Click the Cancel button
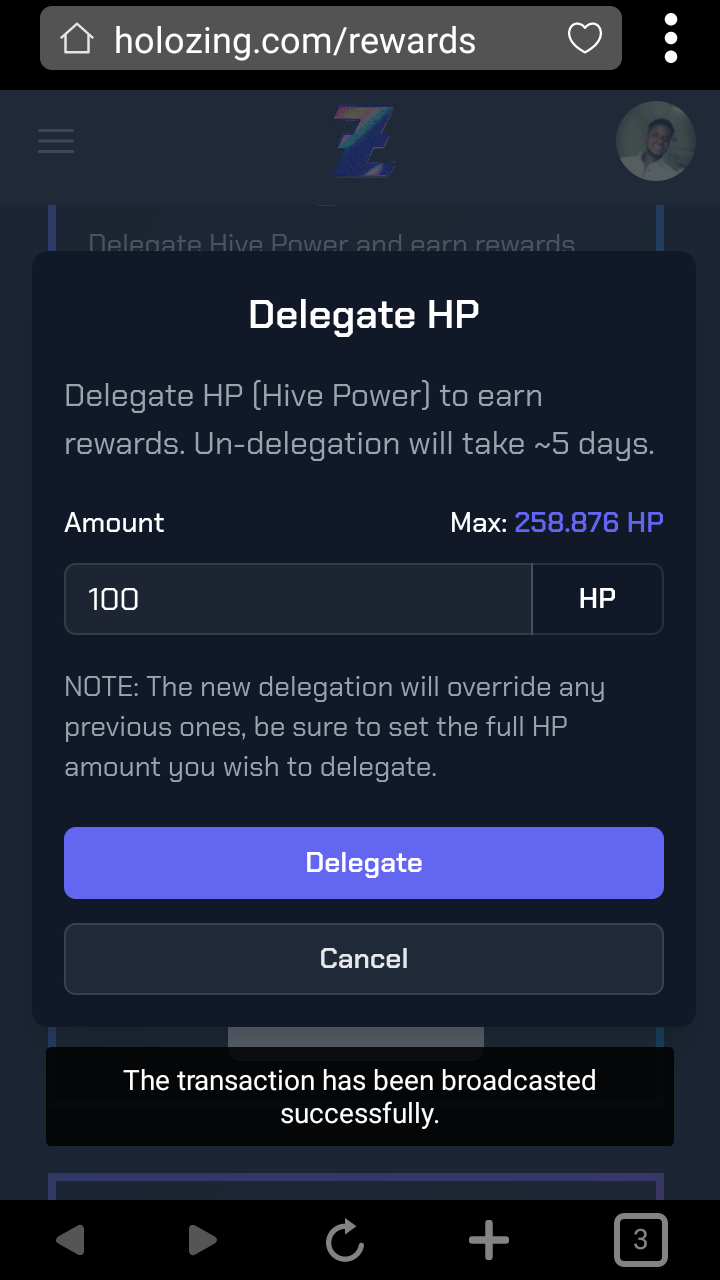Screen dimensions: 720x1280 364,959
